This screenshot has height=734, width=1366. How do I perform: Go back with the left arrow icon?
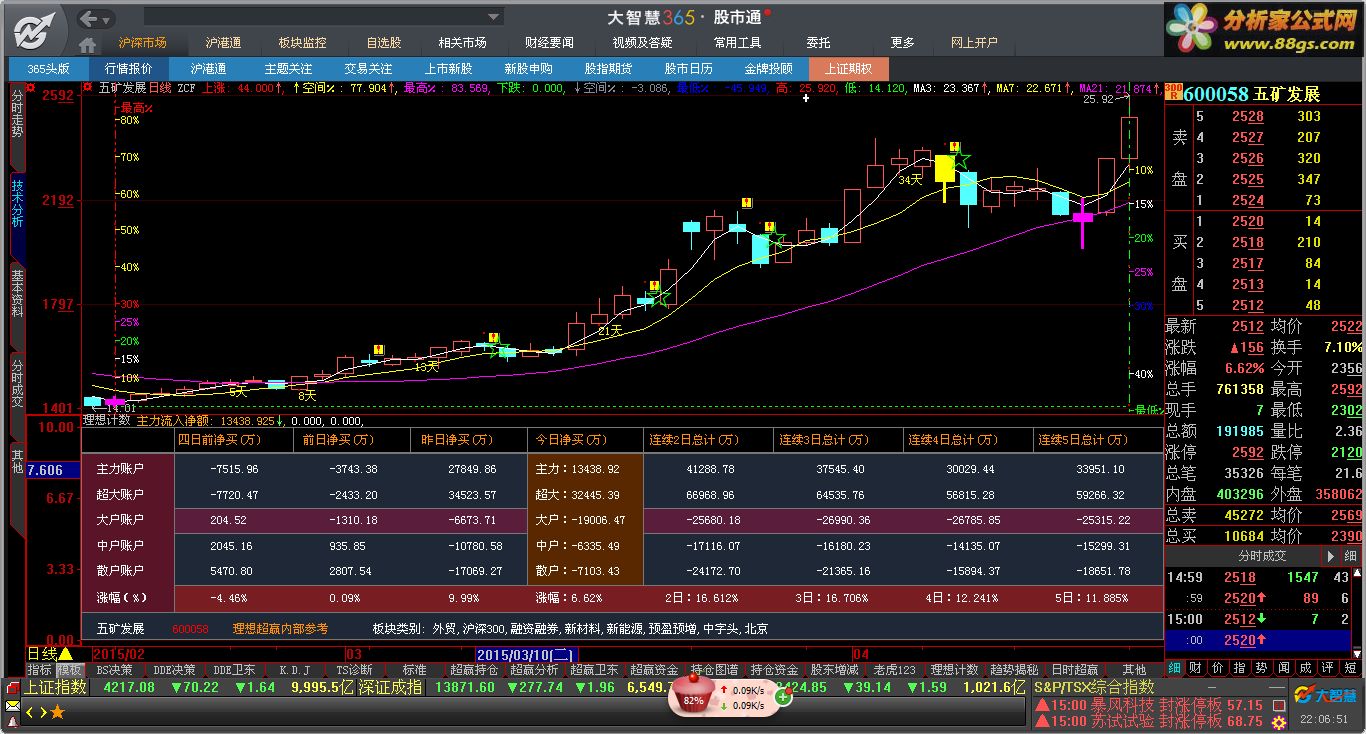click(x=89, y=18)
